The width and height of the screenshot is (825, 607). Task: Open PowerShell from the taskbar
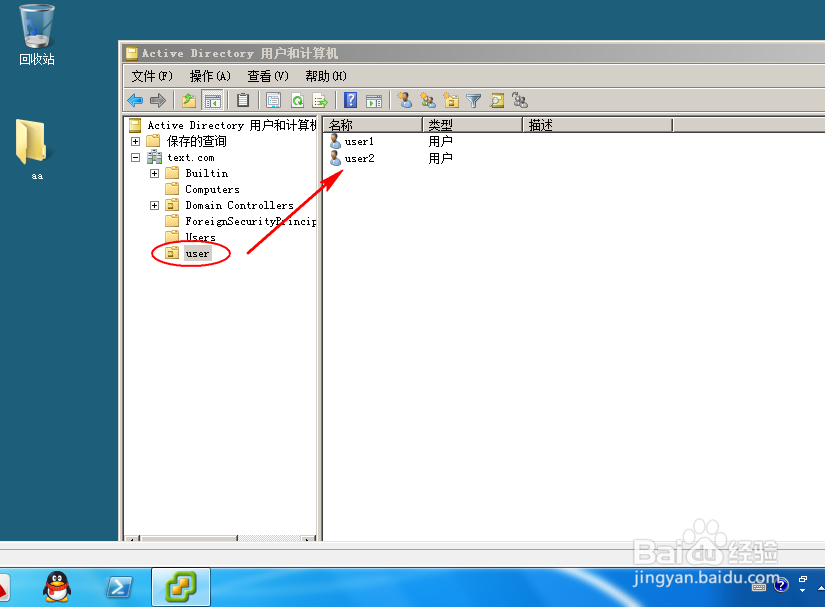[119, 587]
